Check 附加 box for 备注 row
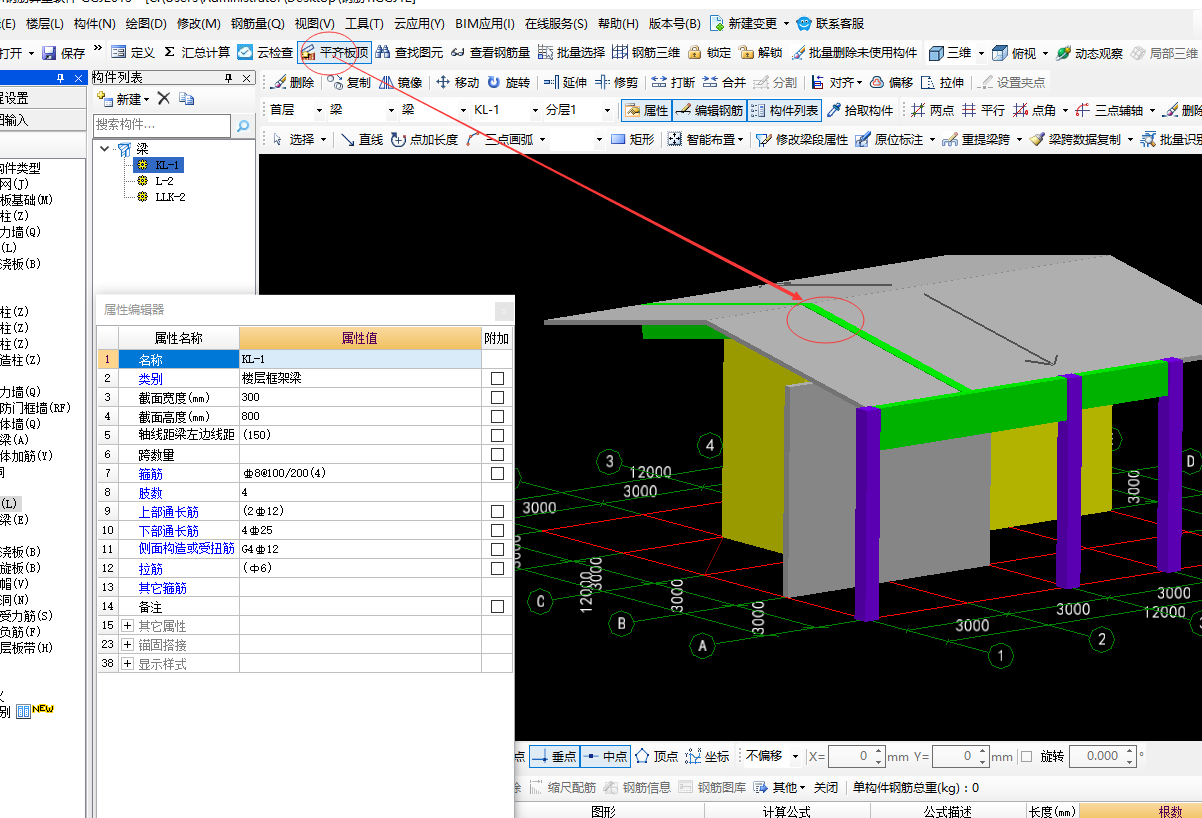This screenshot has width=1202, height=818. pos(497,607)
